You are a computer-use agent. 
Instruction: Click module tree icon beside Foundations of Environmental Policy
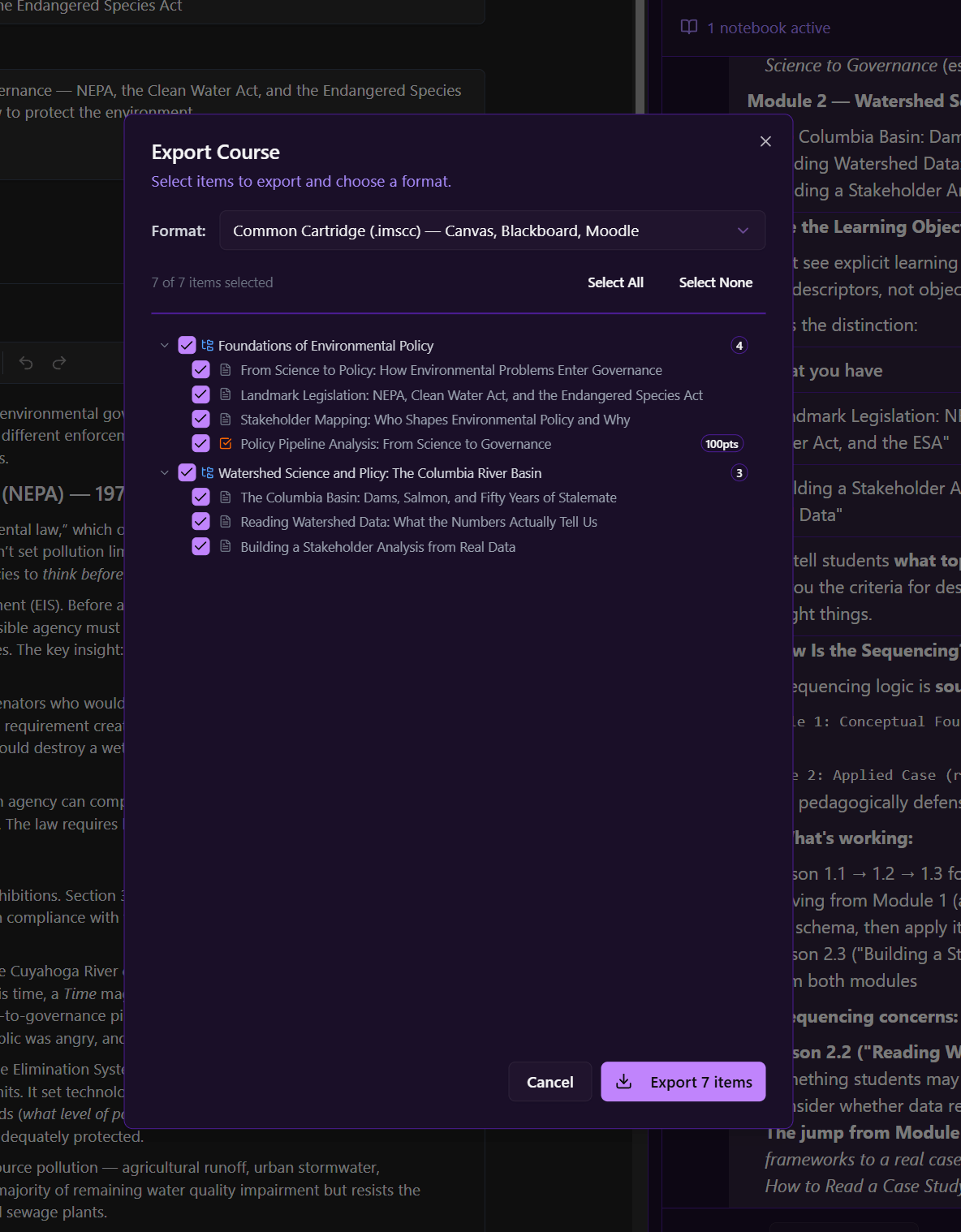click(208, 346)
